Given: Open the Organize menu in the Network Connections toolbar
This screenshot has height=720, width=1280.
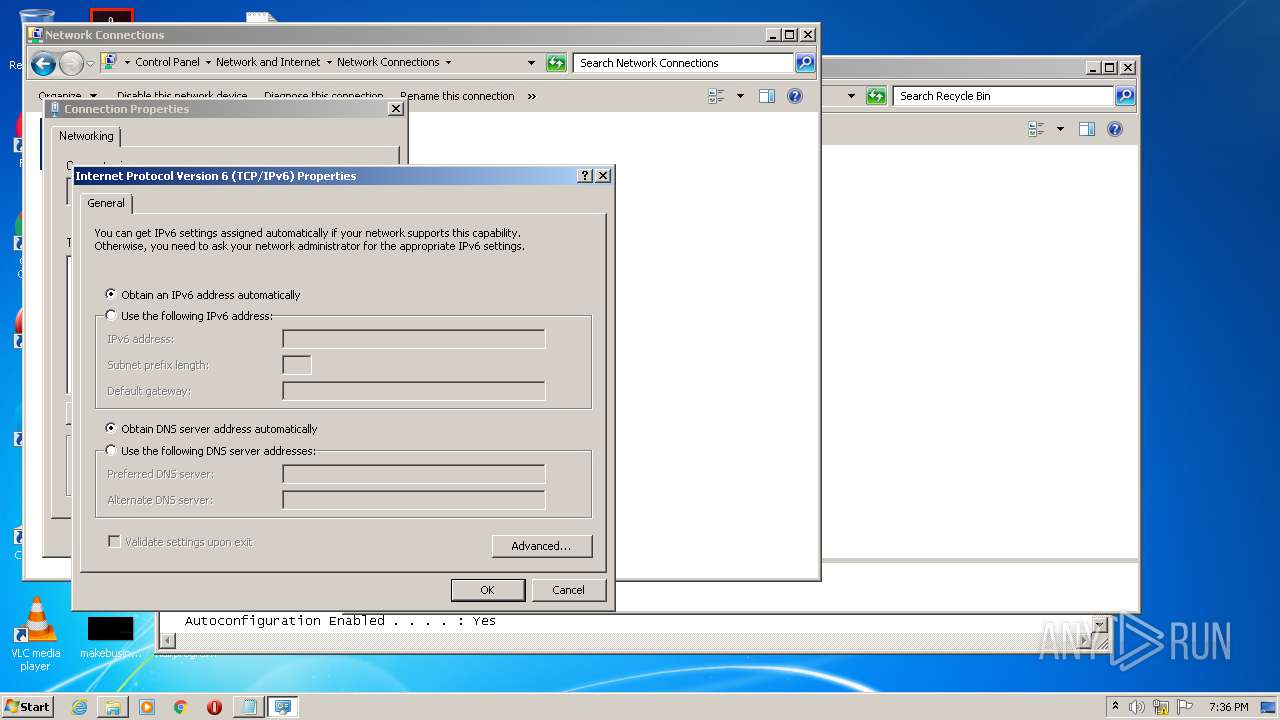Looking at the screenshot, I should click(x=68, y=96).
